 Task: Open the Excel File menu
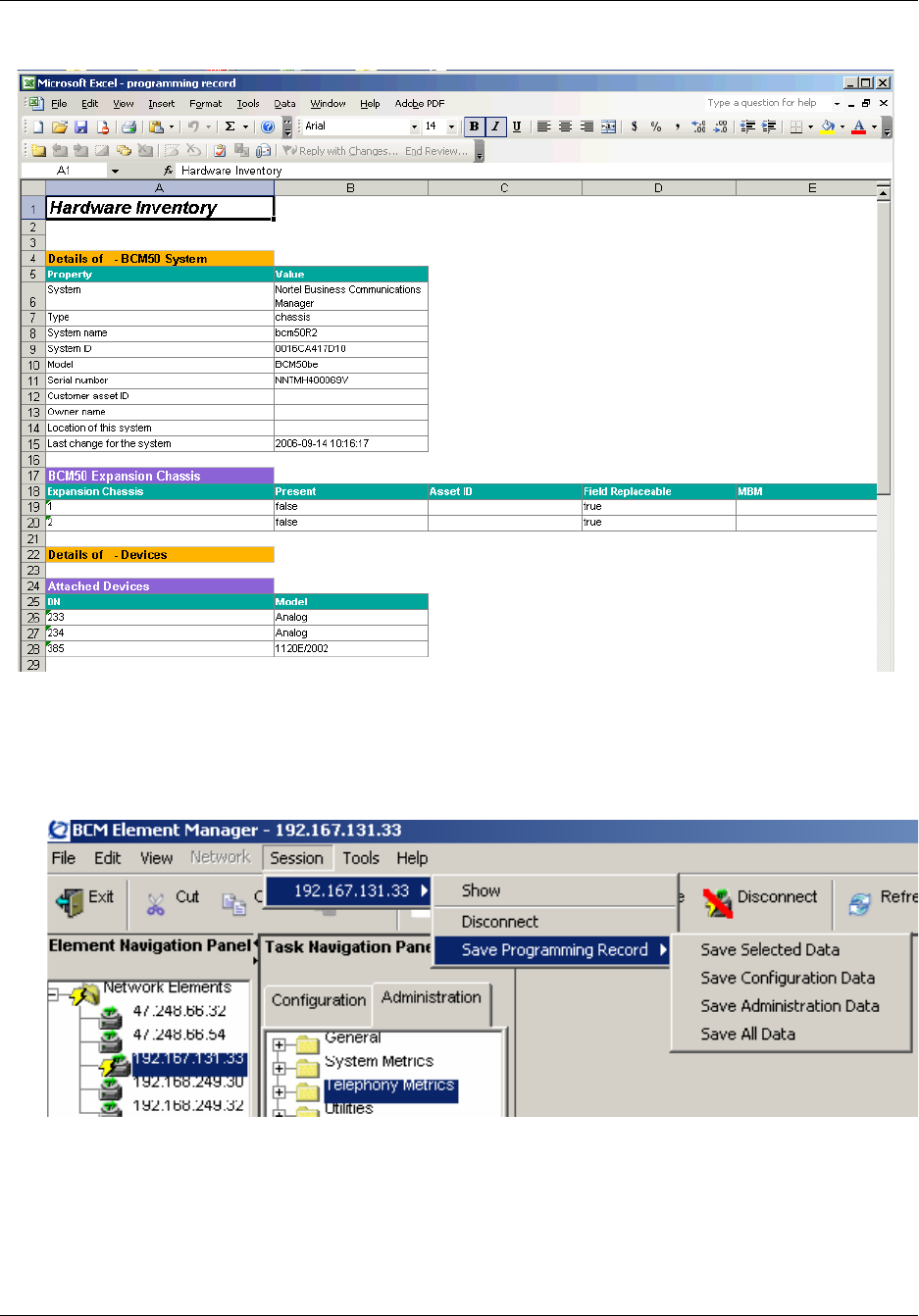click(x=59, y=103)
